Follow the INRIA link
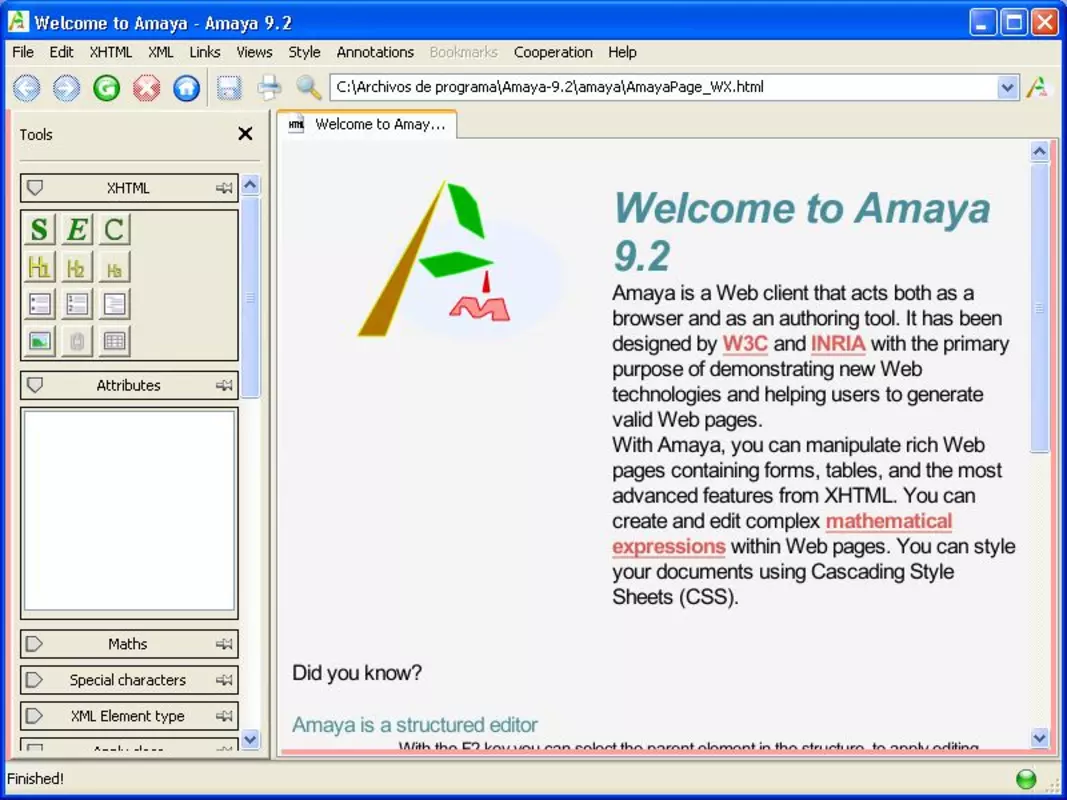 click(838, 344)
